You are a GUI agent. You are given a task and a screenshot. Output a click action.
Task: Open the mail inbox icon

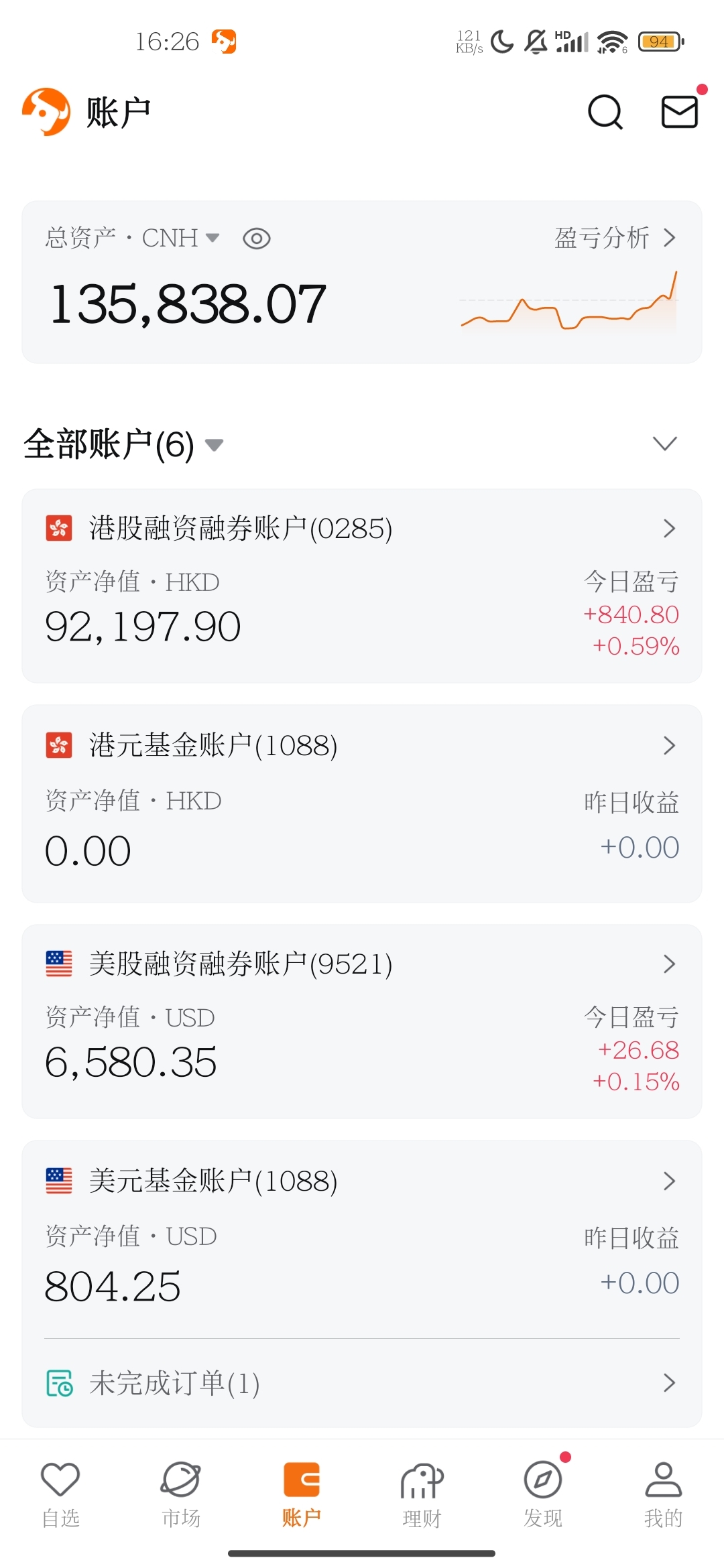click(680, 111)
